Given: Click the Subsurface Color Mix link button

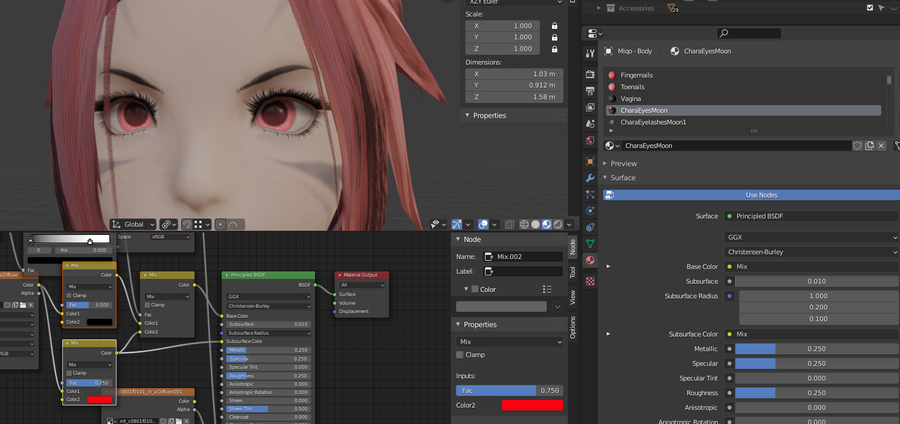Looking at the screenshot, I should [x=811, y=334].
